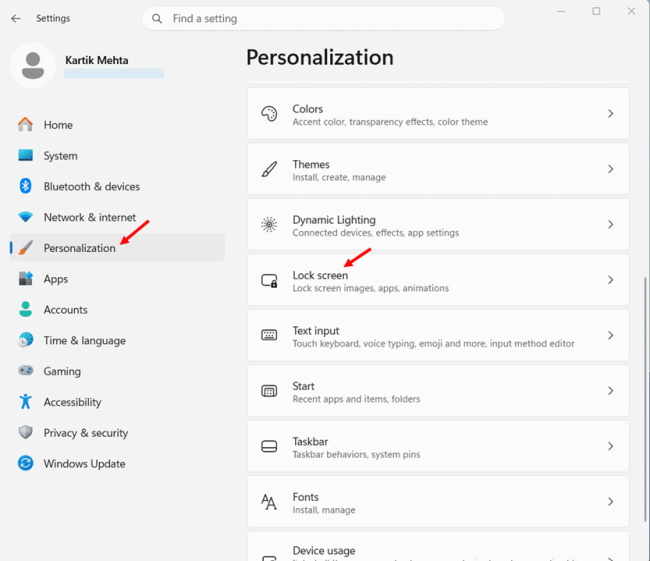The width and height of the screenshot is (650, 561).
Task: Click the user avatar picture
Action: coord(33,66)
